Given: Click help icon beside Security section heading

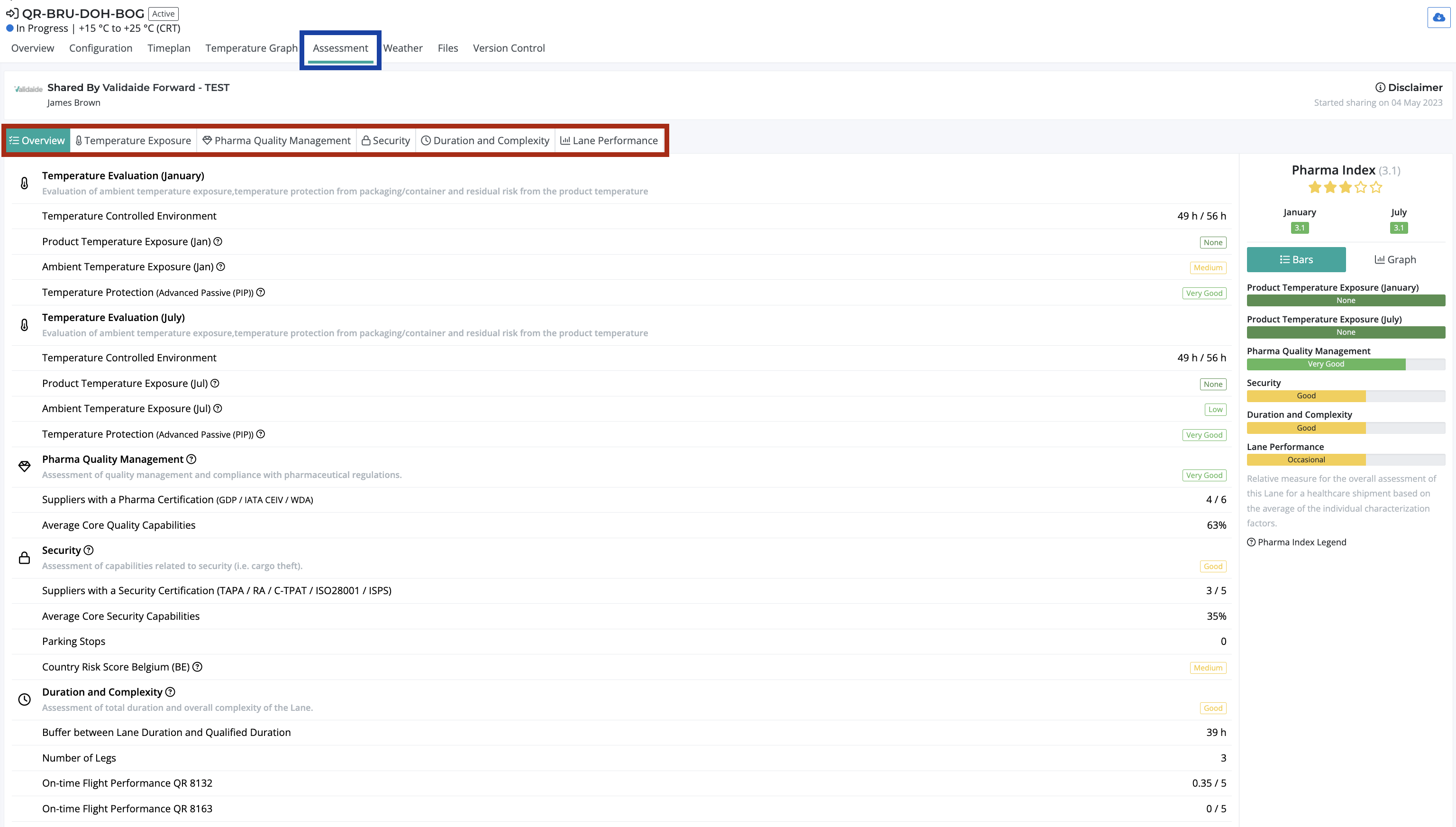Looking at the screenshot, I should [x=89, y=550].
